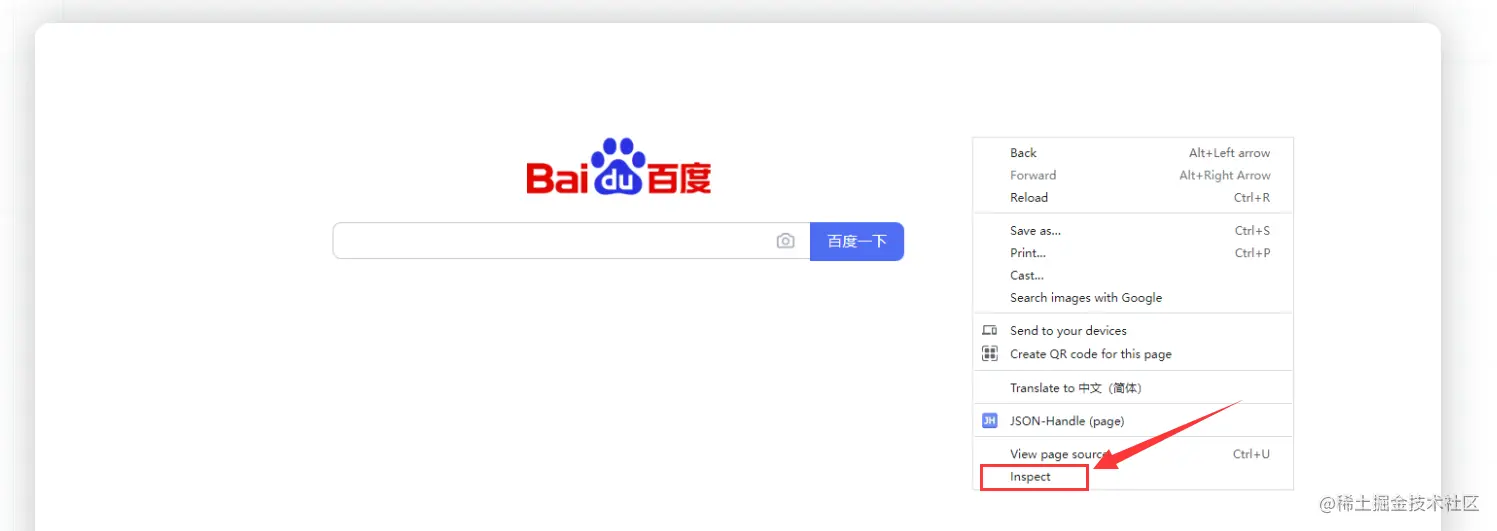Click the QR code icon in menu
This screenshot has width=1497, height=531.
989,354
